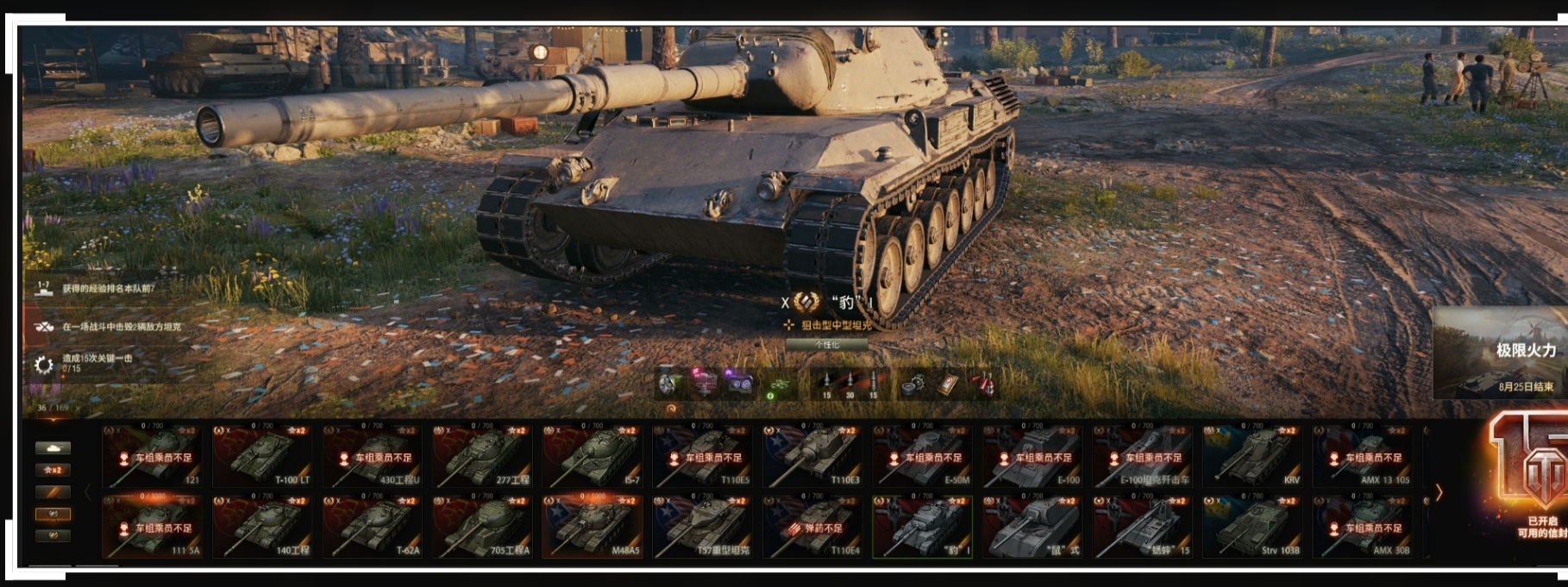Toggle the tank type carousel filter
The width and height of the screenshot is (1568, 587).
point(53,448)
